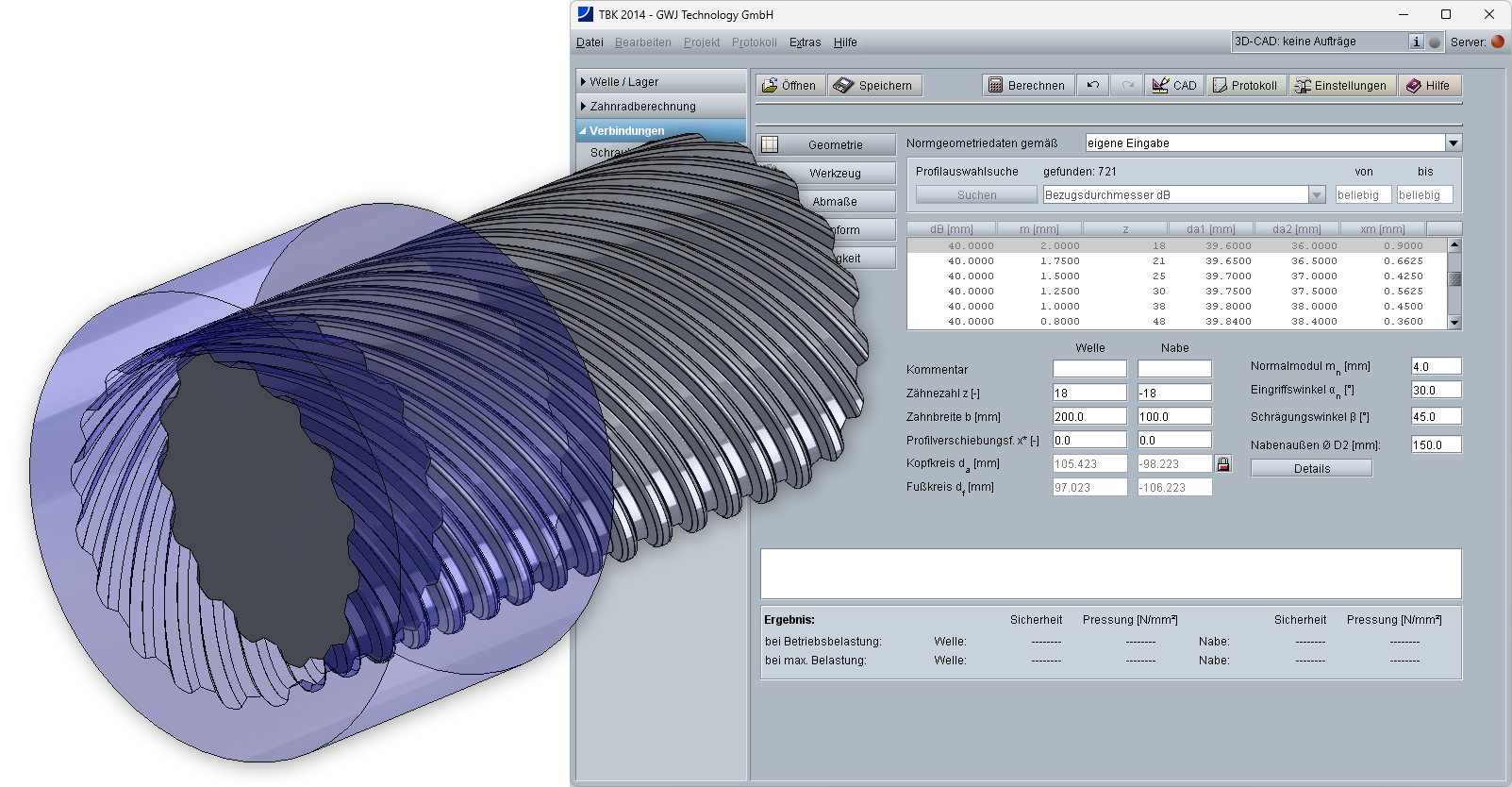Image resolution: width=1512 pixels, height=787 pixels.
Task: Click the Details button
Action: [1311, 469]
